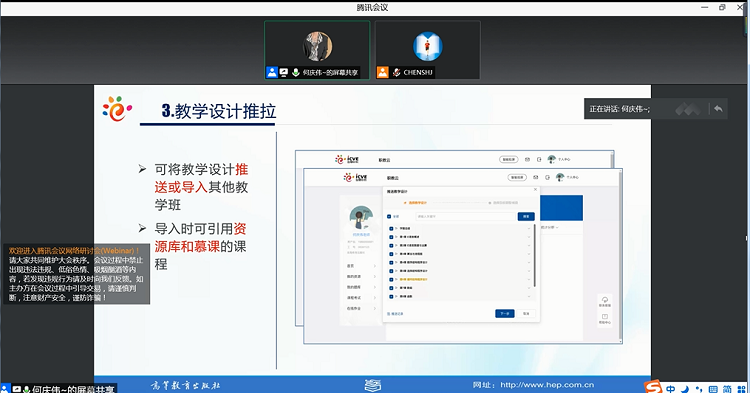Click the header avatar in the back window
The height and width of the screenshot is (393, 750).
[551, 159]
